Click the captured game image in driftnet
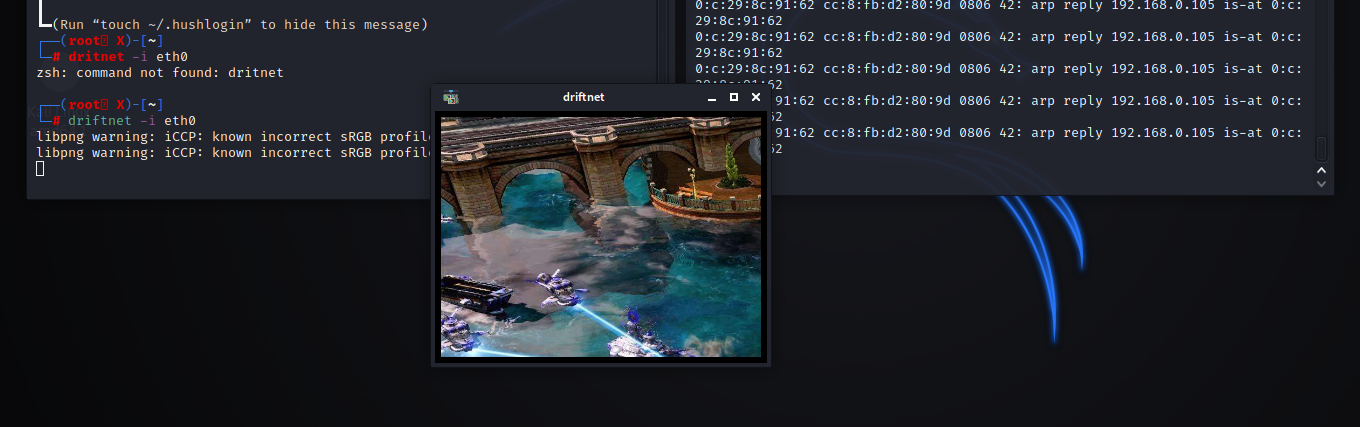 click(601, 236)
